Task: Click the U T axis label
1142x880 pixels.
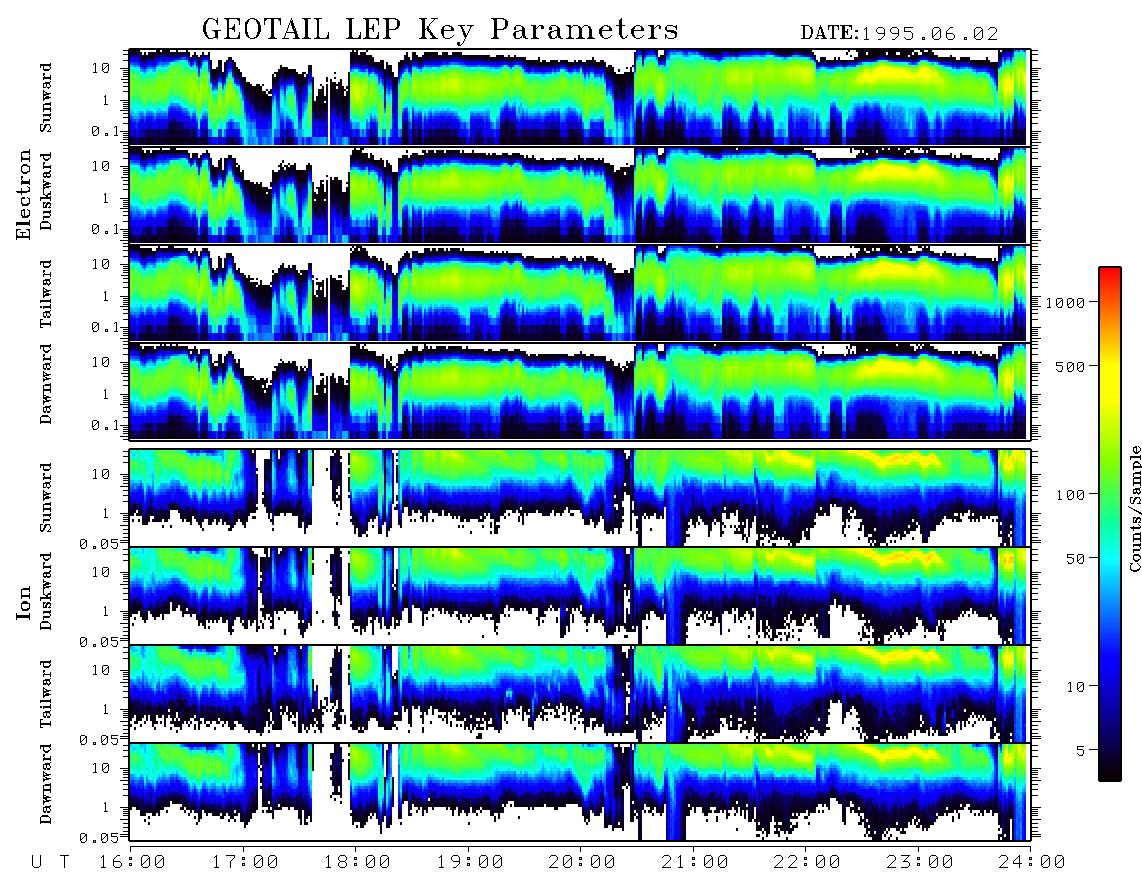Action: coord(50,863)
